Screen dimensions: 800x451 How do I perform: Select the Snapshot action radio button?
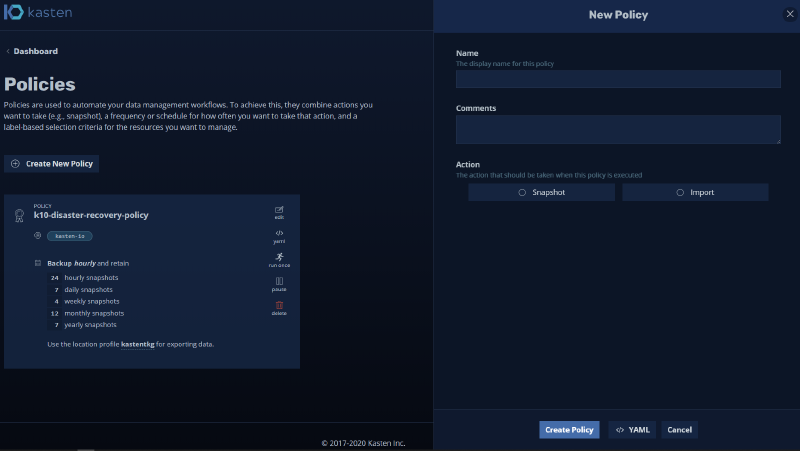tap(541, 192)
